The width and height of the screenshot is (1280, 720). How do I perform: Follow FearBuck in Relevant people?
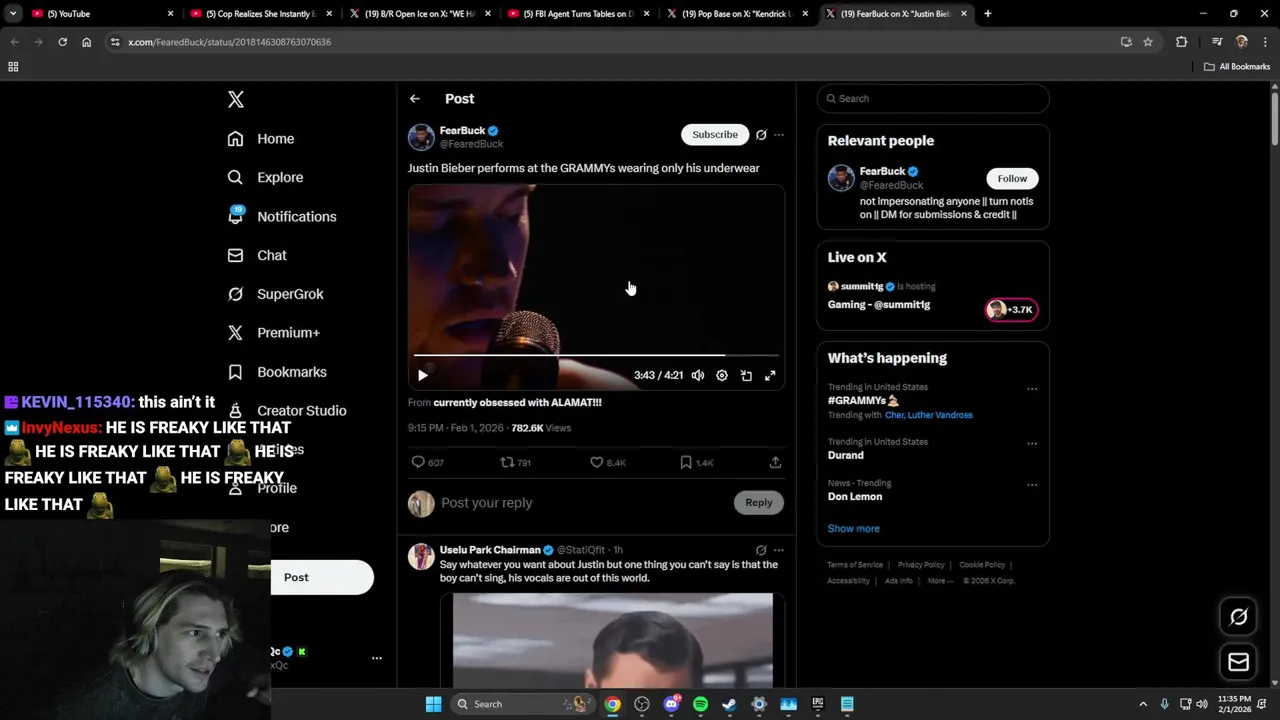(1012, 179)
